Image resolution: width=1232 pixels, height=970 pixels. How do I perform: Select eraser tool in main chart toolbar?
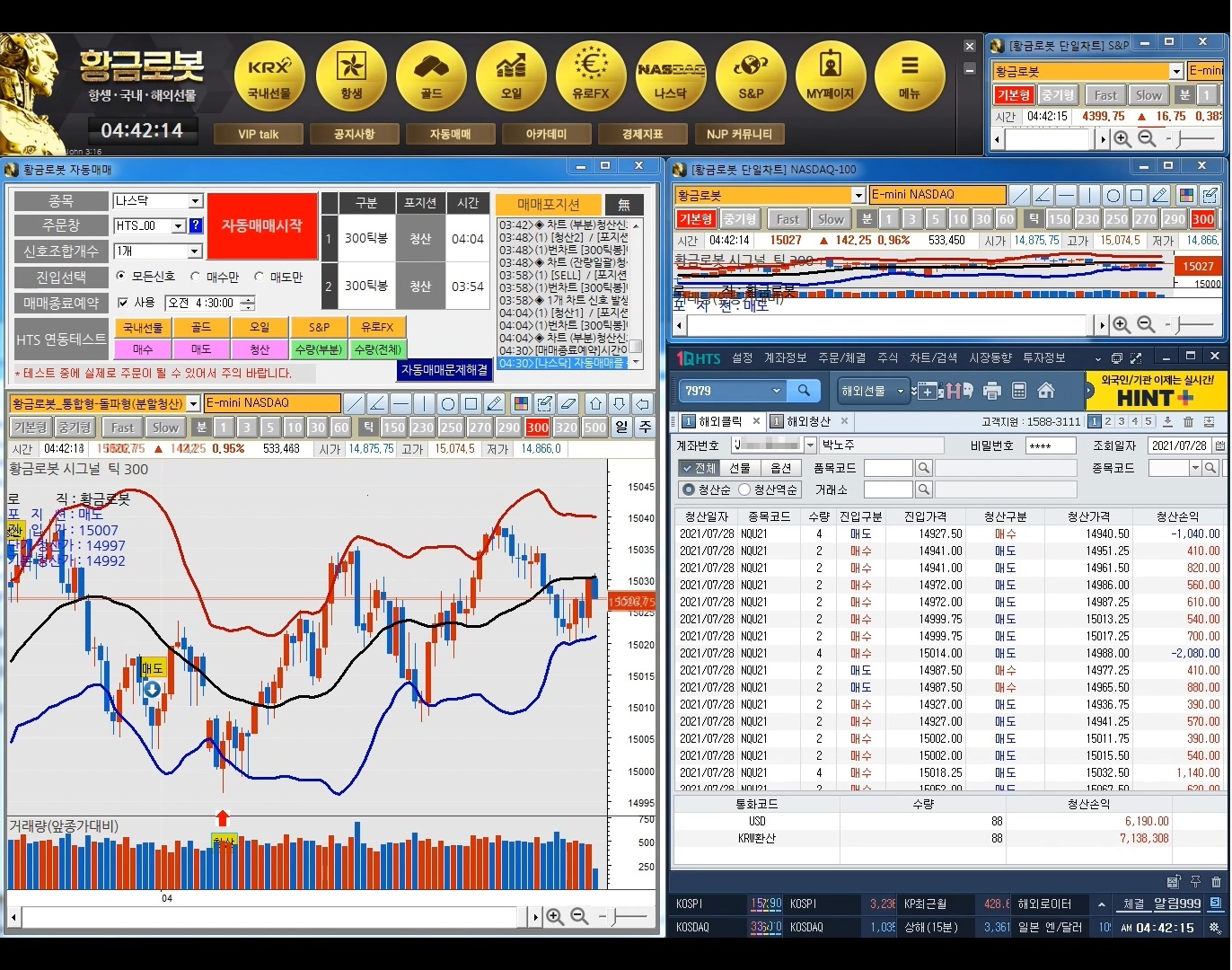(x=568, y=403)
